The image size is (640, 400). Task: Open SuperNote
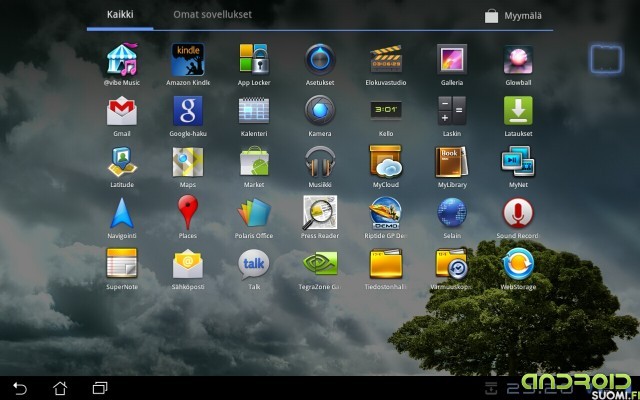pos(122,264)
